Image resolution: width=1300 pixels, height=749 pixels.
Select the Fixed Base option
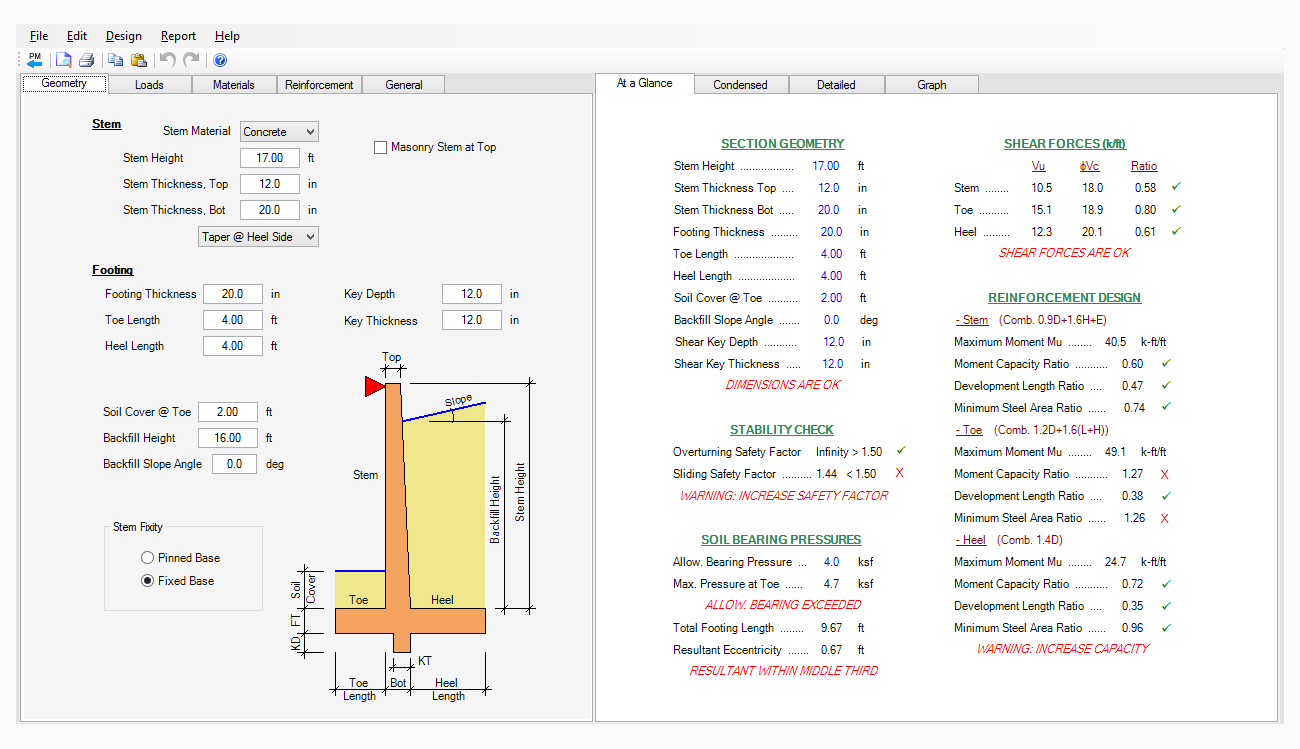(x=147, y=579)
